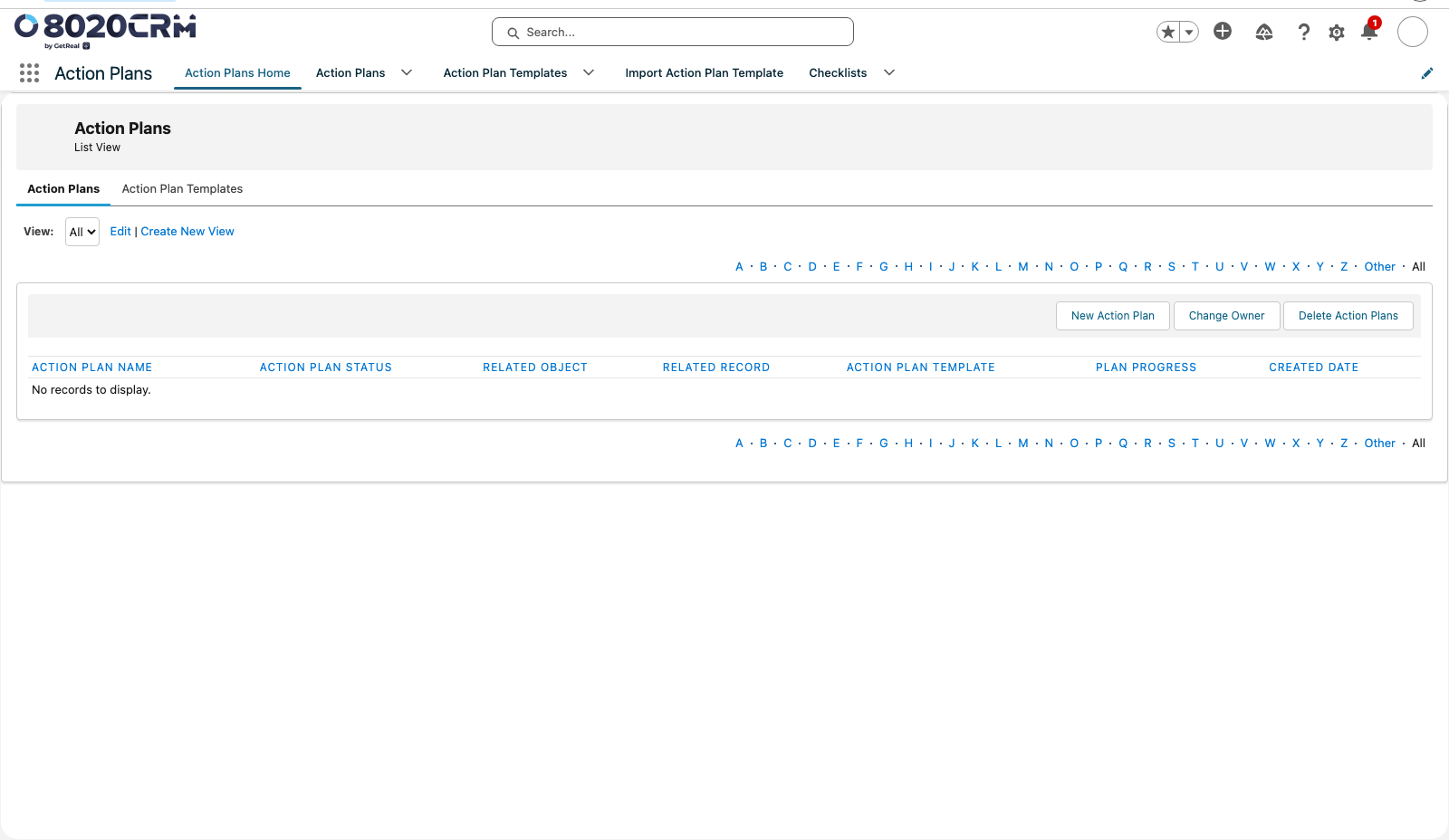The width and height of the screenshot is (1449, 840).
Task: Click Other in bottom alphabet bar
Action: [1380, 444]
